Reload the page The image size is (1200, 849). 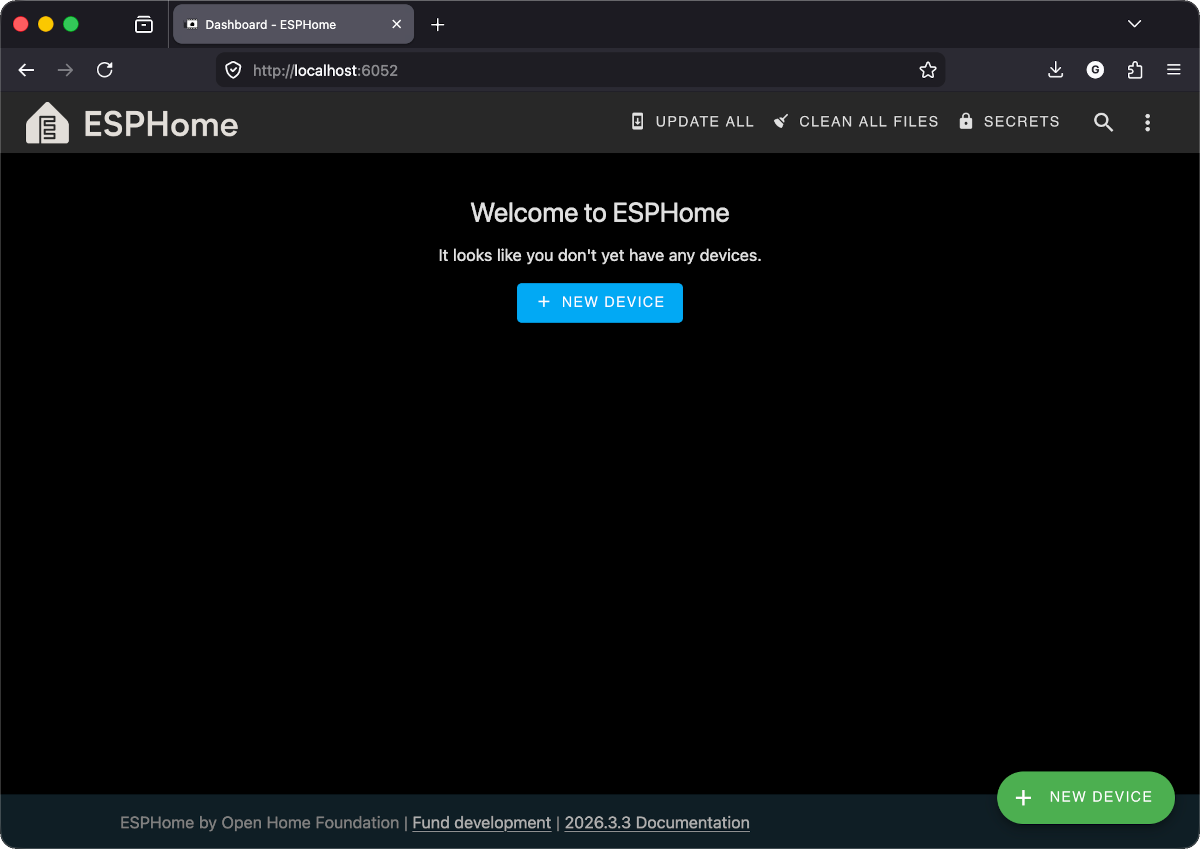click(x=104, y=70)
